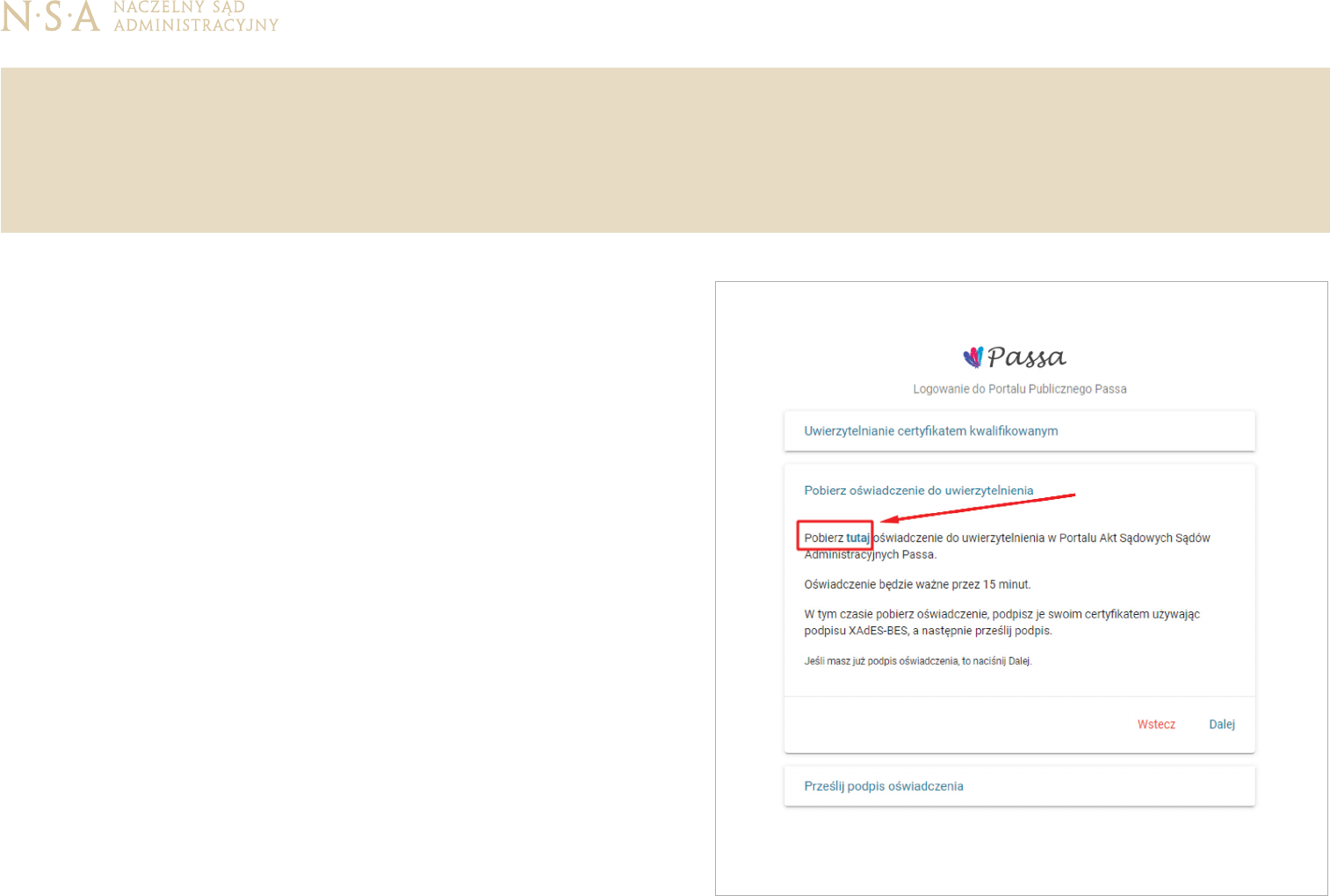This screenshot has height=896, width=1330.
Task: Click the Naczelny Sąd Administracyjny title text
Action: pos(195,16)
